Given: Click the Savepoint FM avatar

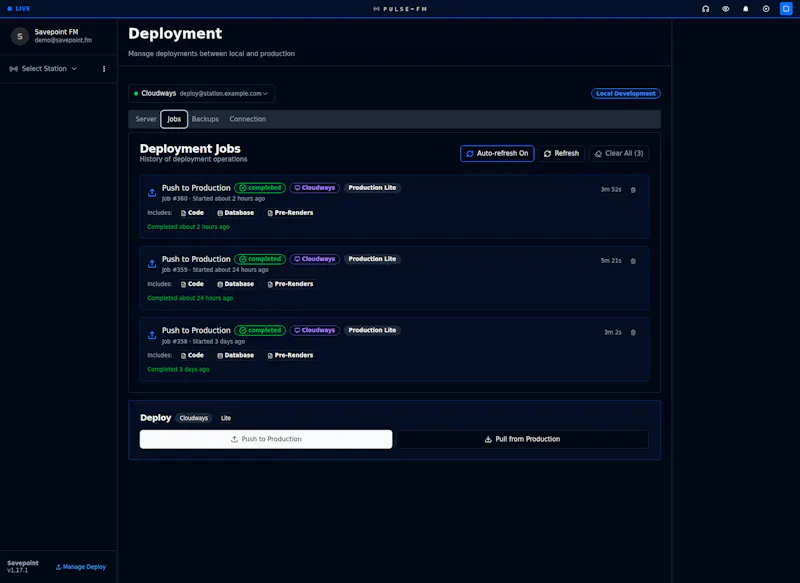Looking at the screenshot, I should [x=20, y=36].
